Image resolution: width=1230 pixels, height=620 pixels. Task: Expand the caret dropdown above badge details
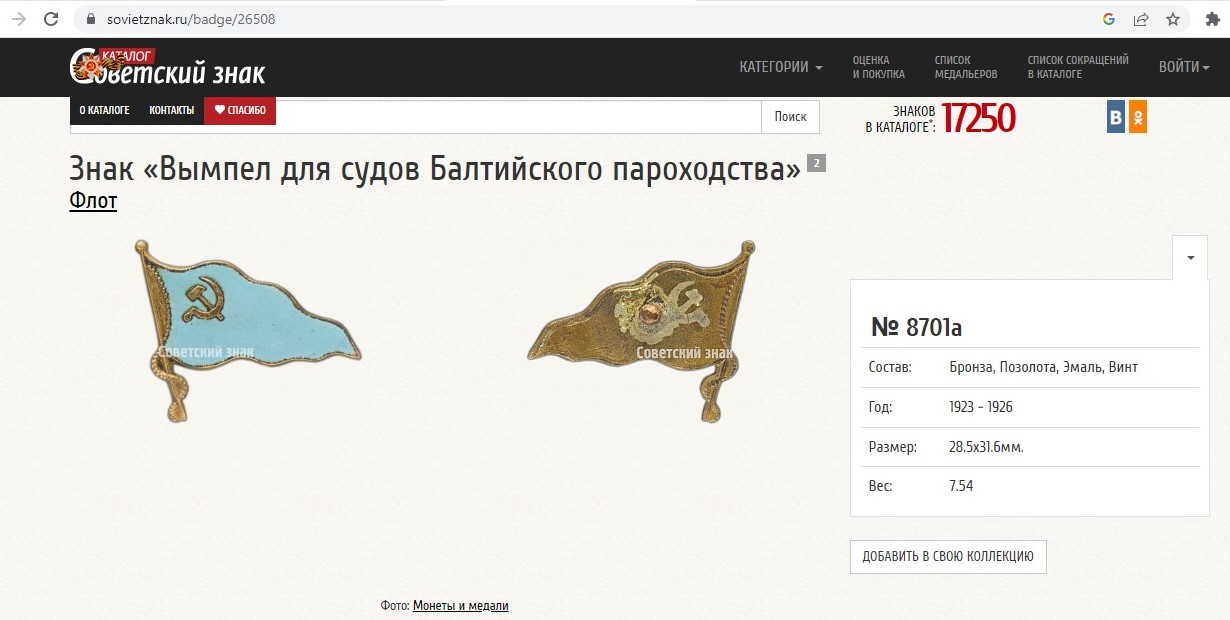click(x=1190, y=257)
